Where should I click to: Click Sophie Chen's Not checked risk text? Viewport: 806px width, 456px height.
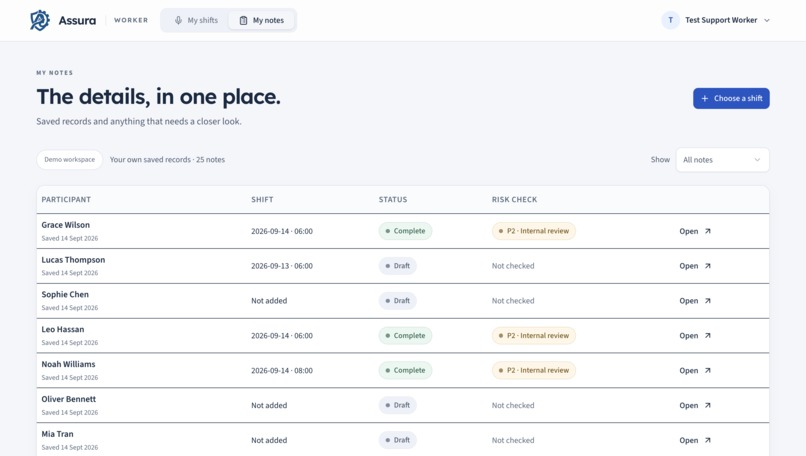click(513, 301)
